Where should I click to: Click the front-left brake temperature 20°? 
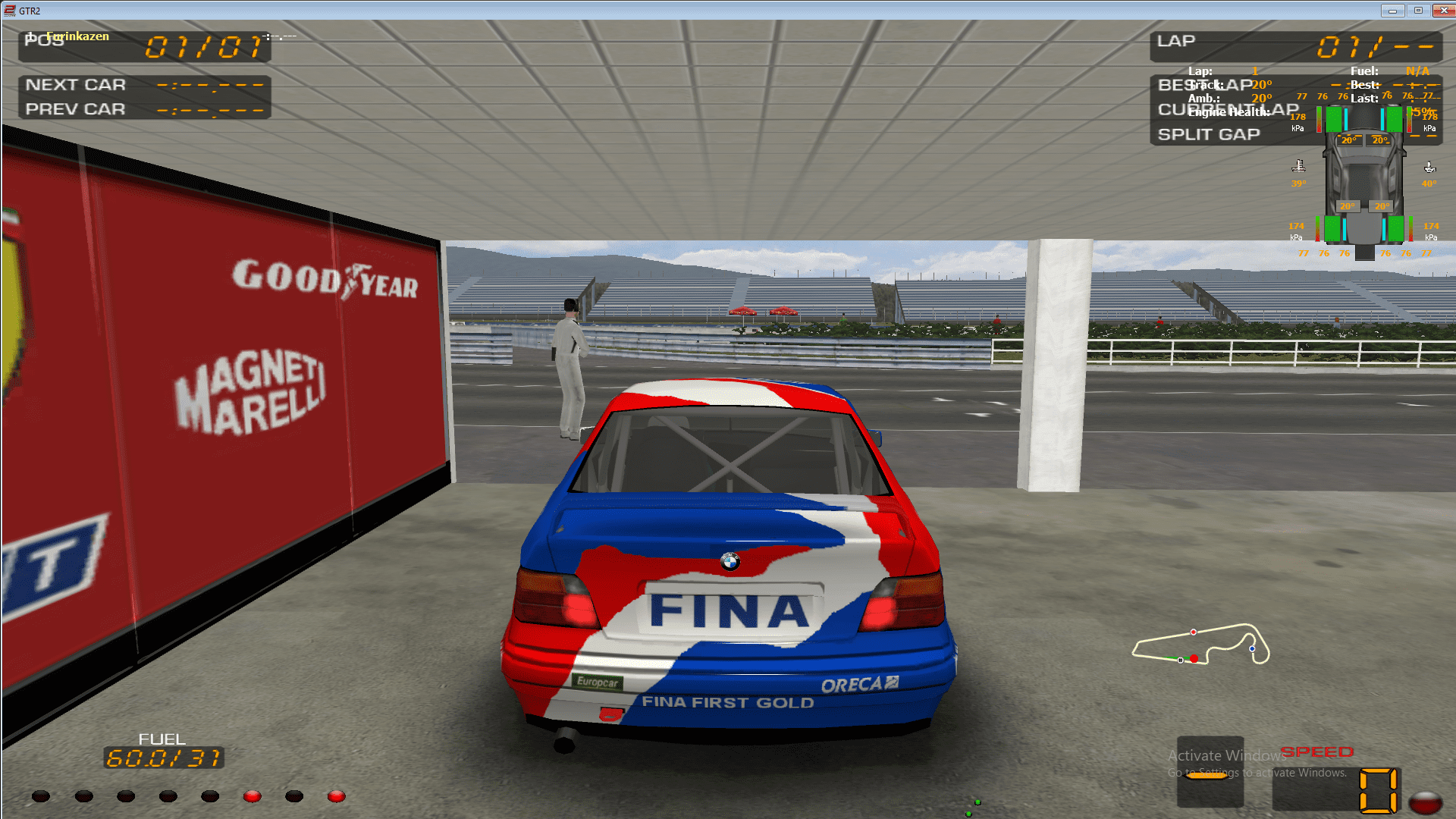[x=1348, y=140]
